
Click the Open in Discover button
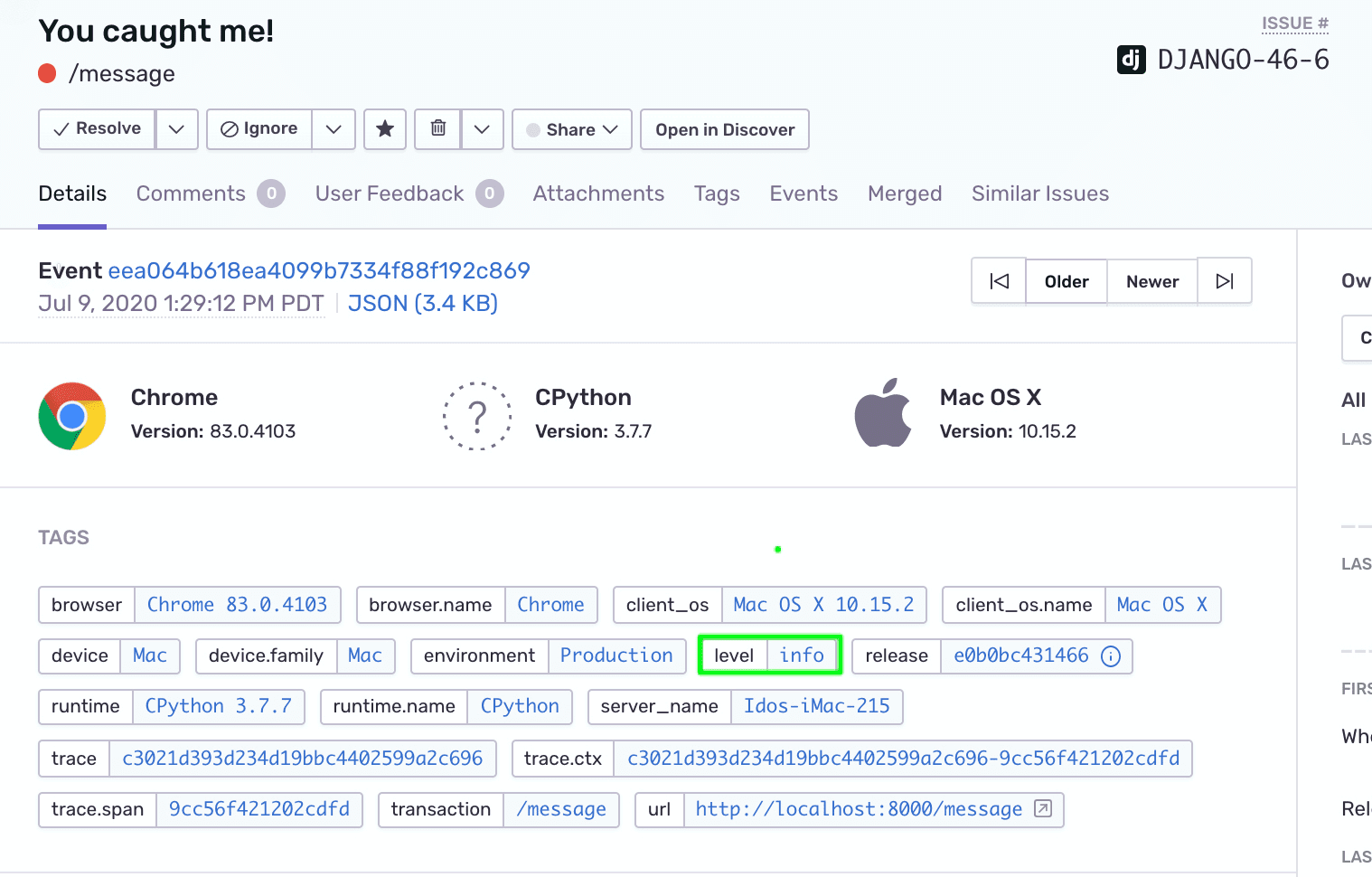(x=723, y=129)
